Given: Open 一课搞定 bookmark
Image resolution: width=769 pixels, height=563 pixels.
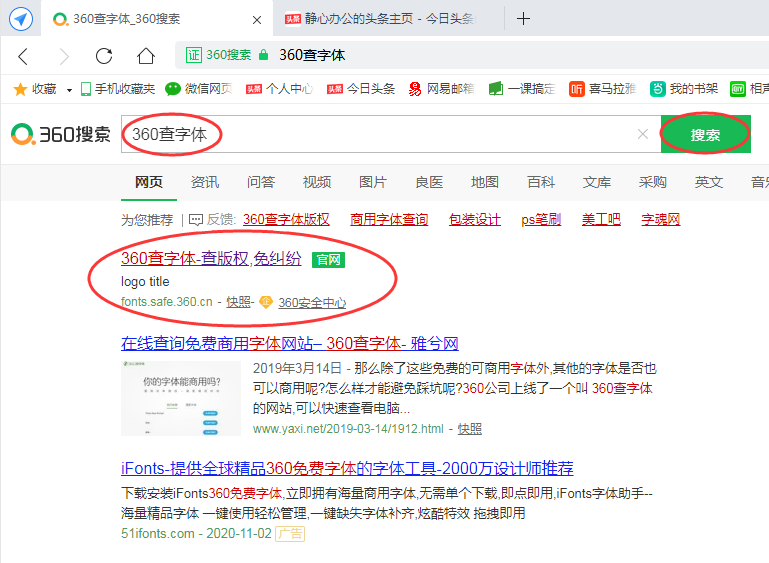Looking at the screenshot, I should click(522, 89).
